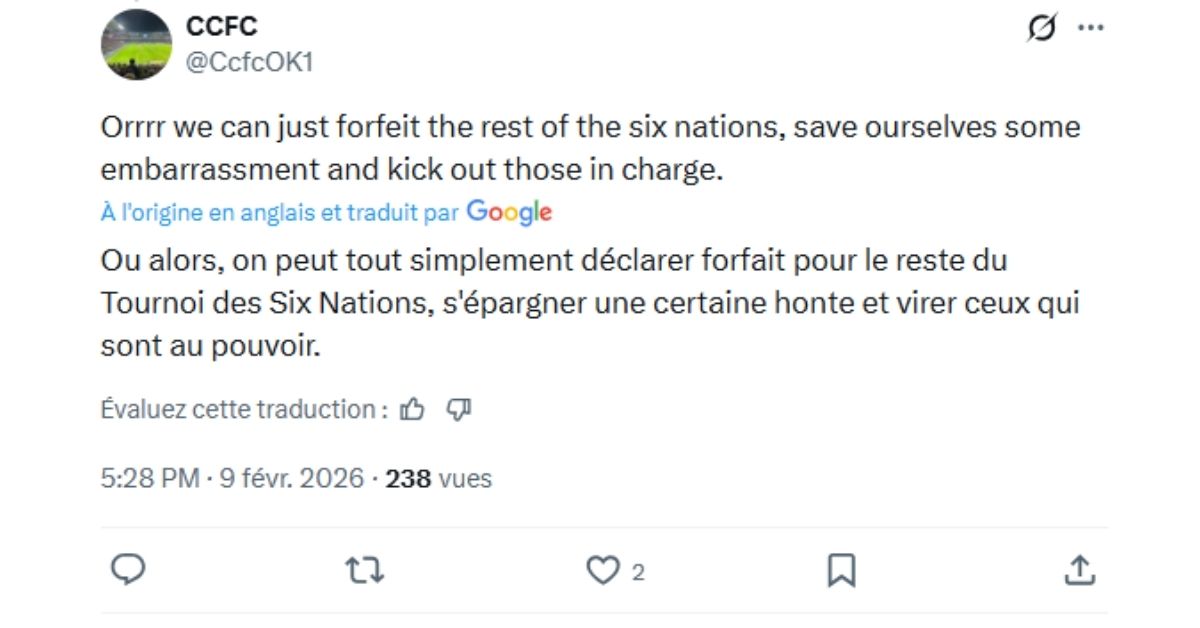Click the Google logo in the translation credit
1200x628 pixels.
click(x=509, y=212)
